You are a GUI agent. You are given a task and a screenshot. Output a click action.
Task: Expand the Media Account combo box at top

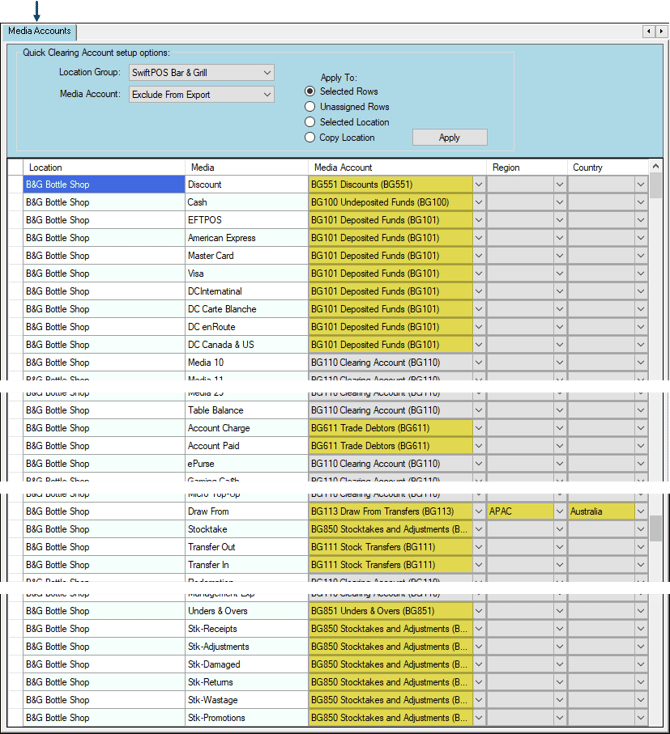point(266,95)
